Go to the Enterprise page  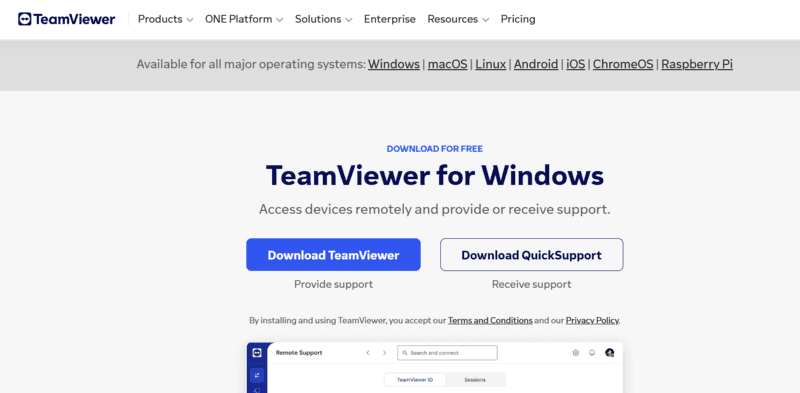coord(390,19)
